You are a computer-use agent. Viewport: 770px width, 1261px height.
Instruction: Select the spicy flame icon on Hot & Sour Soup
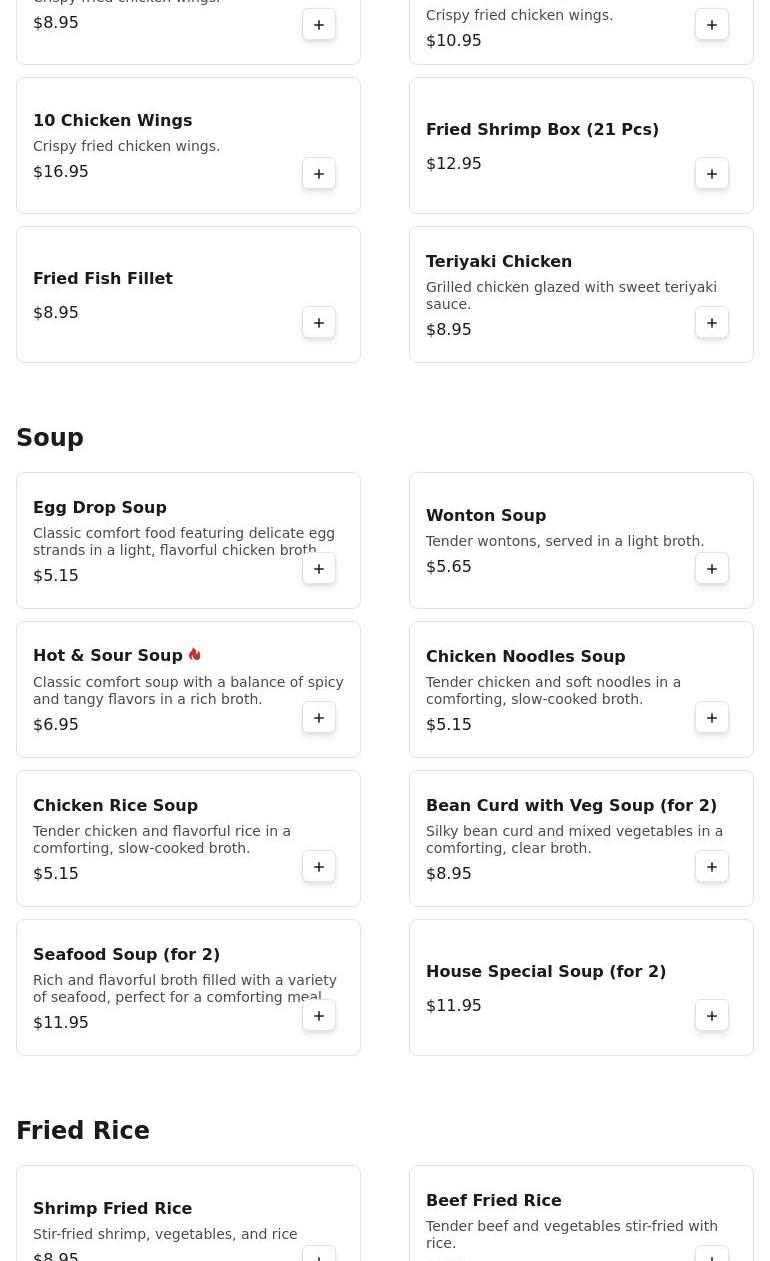pos(195,655)
